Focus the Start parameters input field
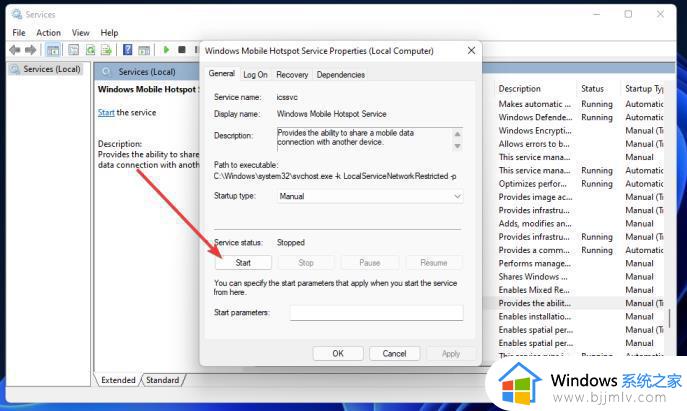 (x=376, y=312)
